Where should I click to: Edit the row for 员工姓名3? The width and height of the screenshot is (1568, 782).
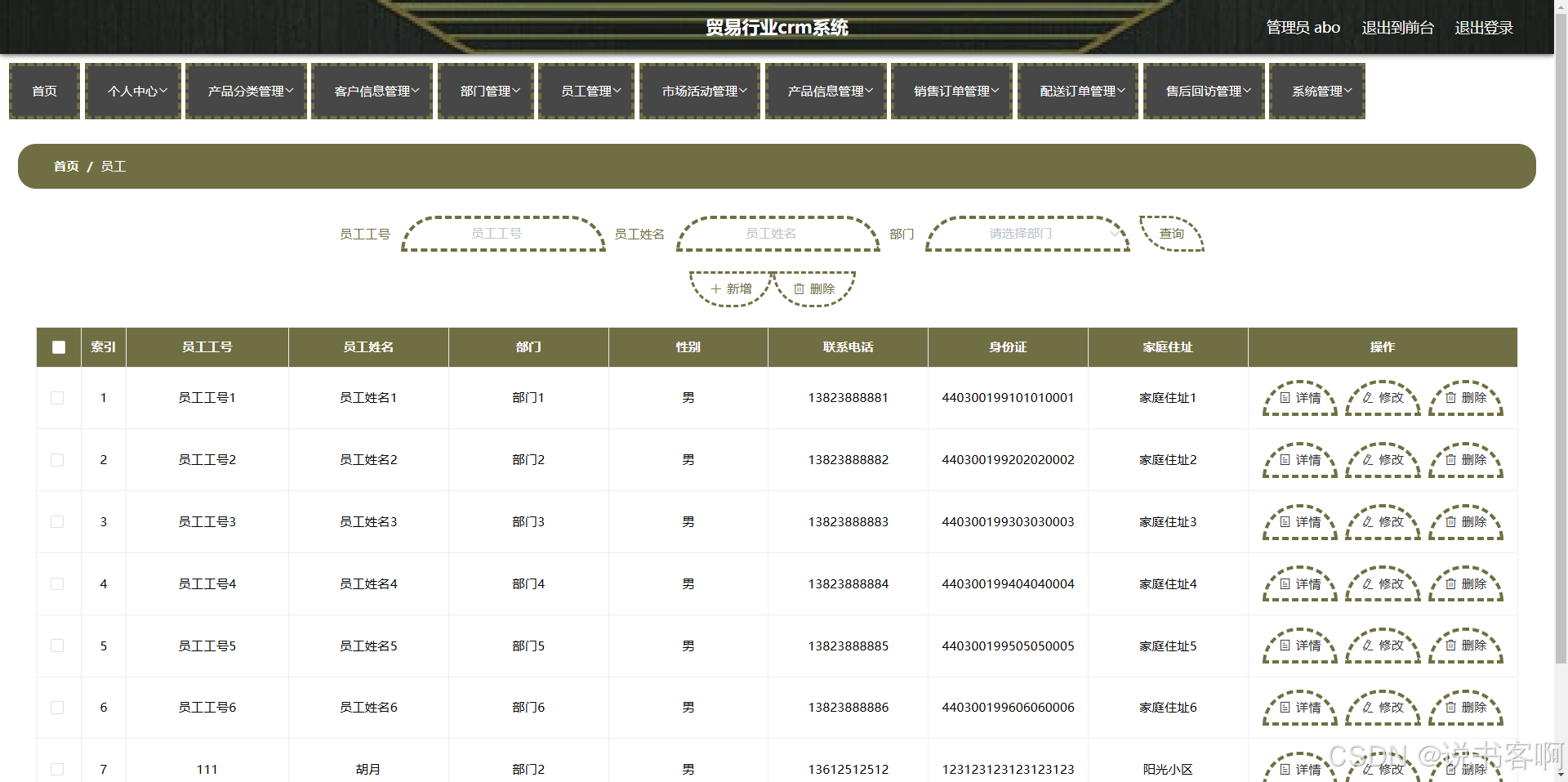(1383, 522)
